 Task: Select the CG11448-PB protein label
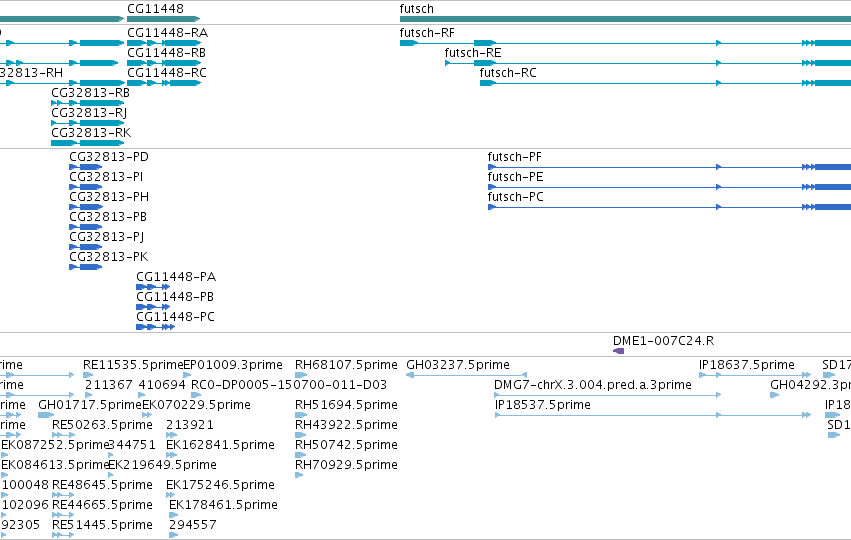coord(175,297)
